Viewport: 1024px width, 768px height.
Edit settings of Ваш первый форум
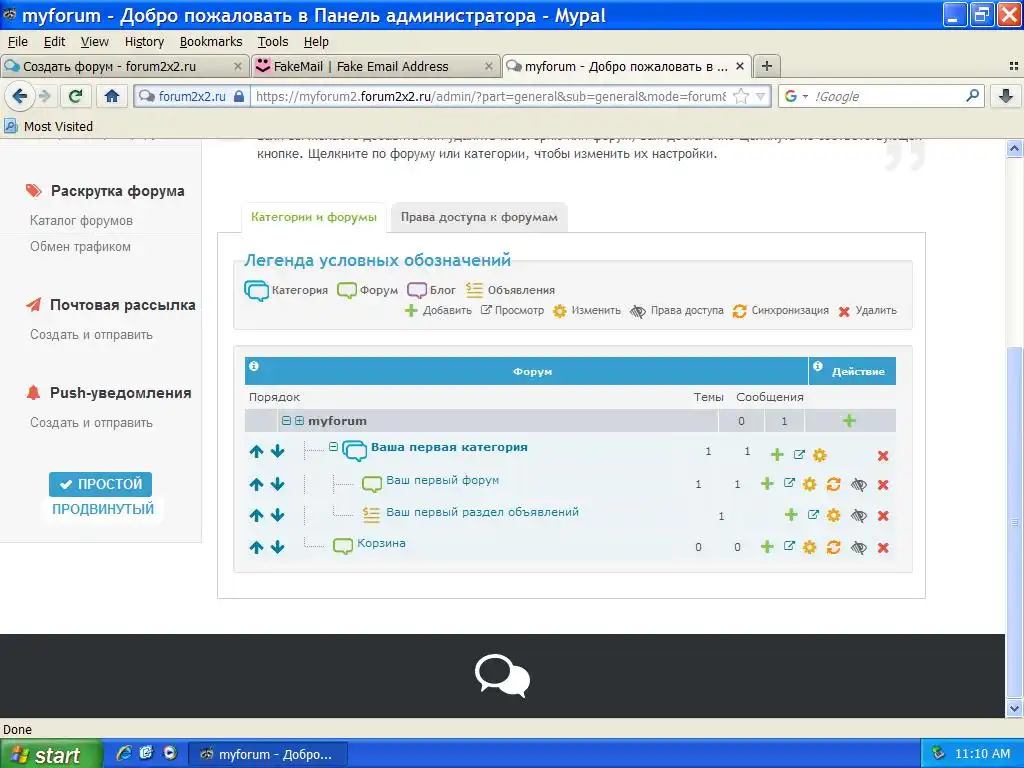pyautogui.click(x=810, y=484)
